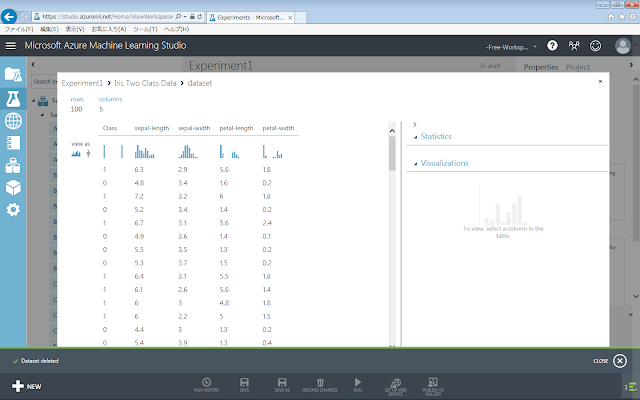Open browser home icon
Image resolution: width=640 pixels, height=400 pixels.
click(x=611, y=17)
